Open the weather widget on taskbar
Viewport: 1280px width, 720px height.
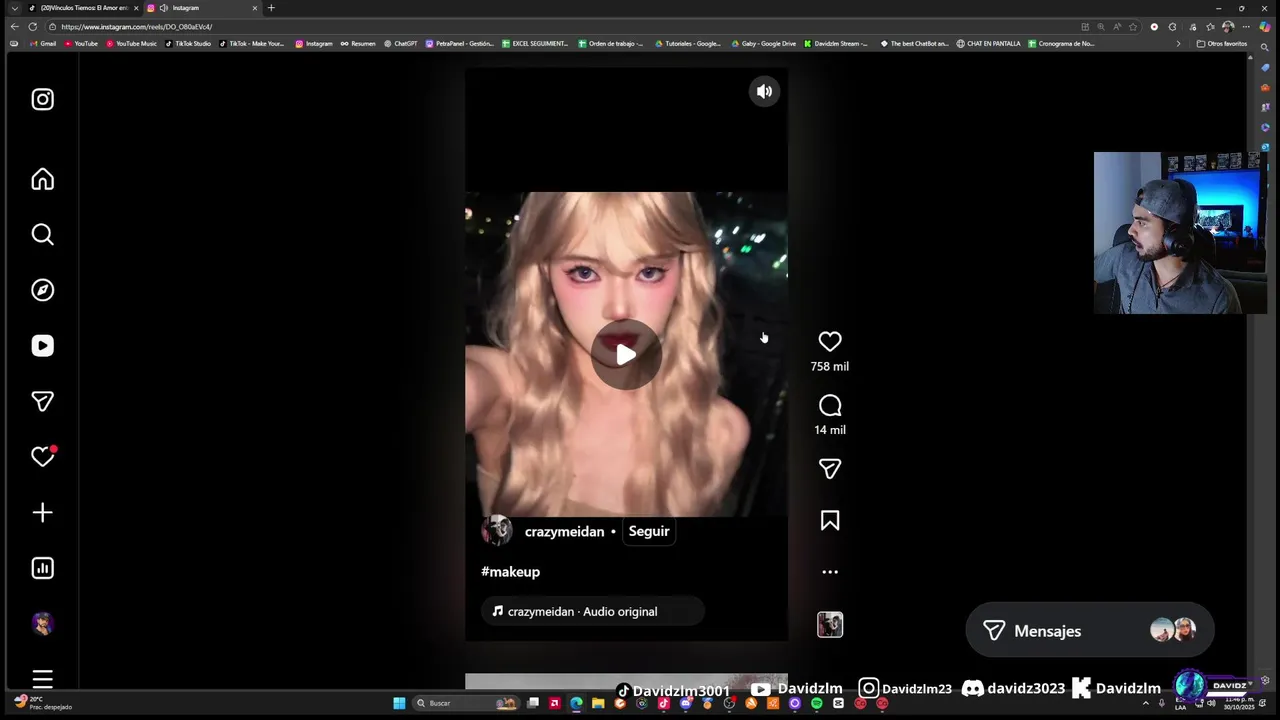coord(45,703)
